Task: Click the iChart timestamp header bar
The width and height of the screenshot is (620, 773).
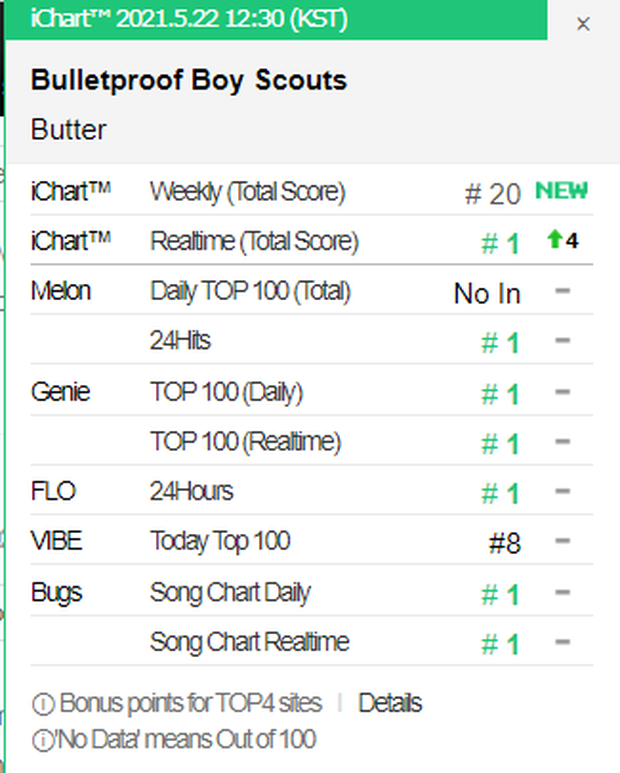Action: (276, 19)
